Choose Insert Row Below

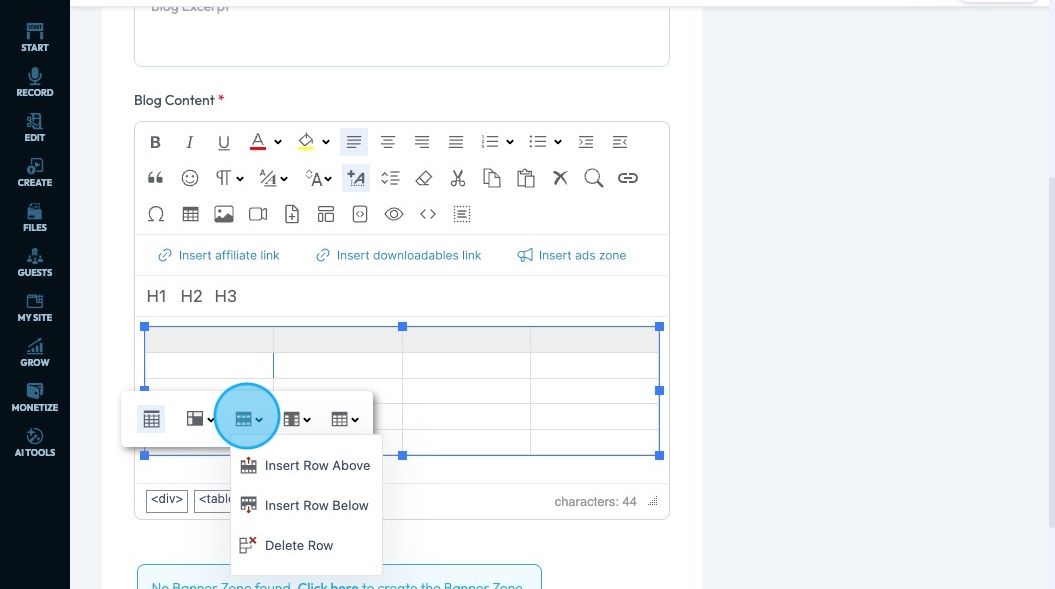(x=306, y=506)
